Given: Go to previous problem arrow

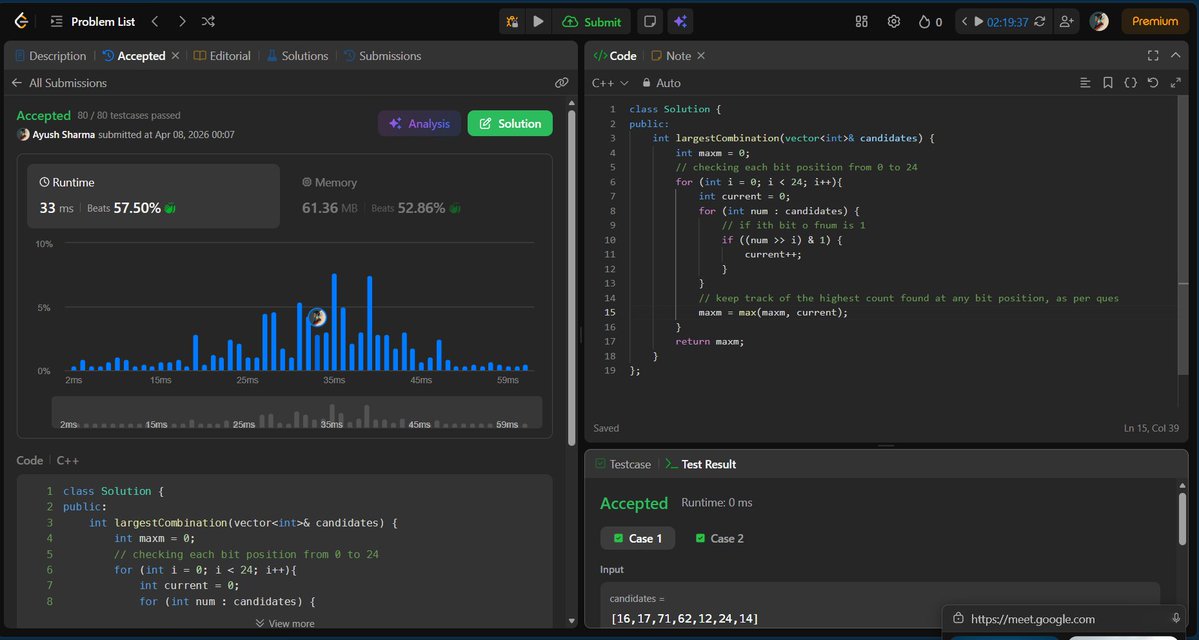Looking at the screenshot, I should [x=154, y=21].
